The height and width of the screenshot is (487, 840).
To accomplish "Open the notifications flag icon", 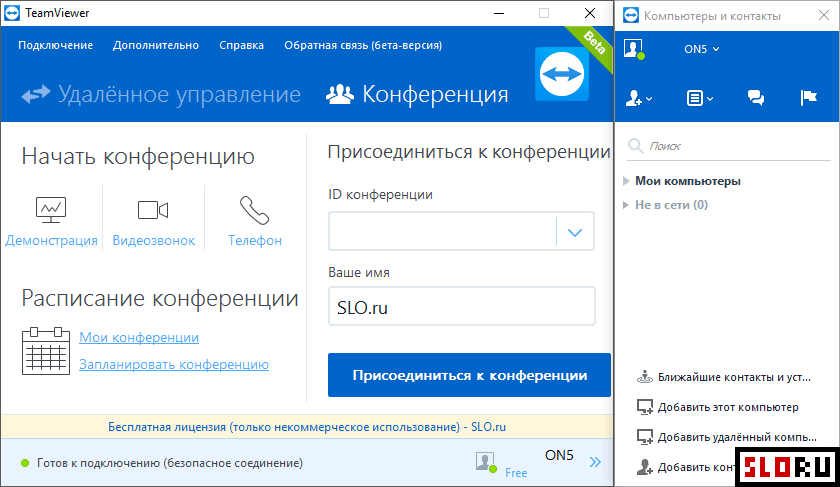I will click(808, 98).
